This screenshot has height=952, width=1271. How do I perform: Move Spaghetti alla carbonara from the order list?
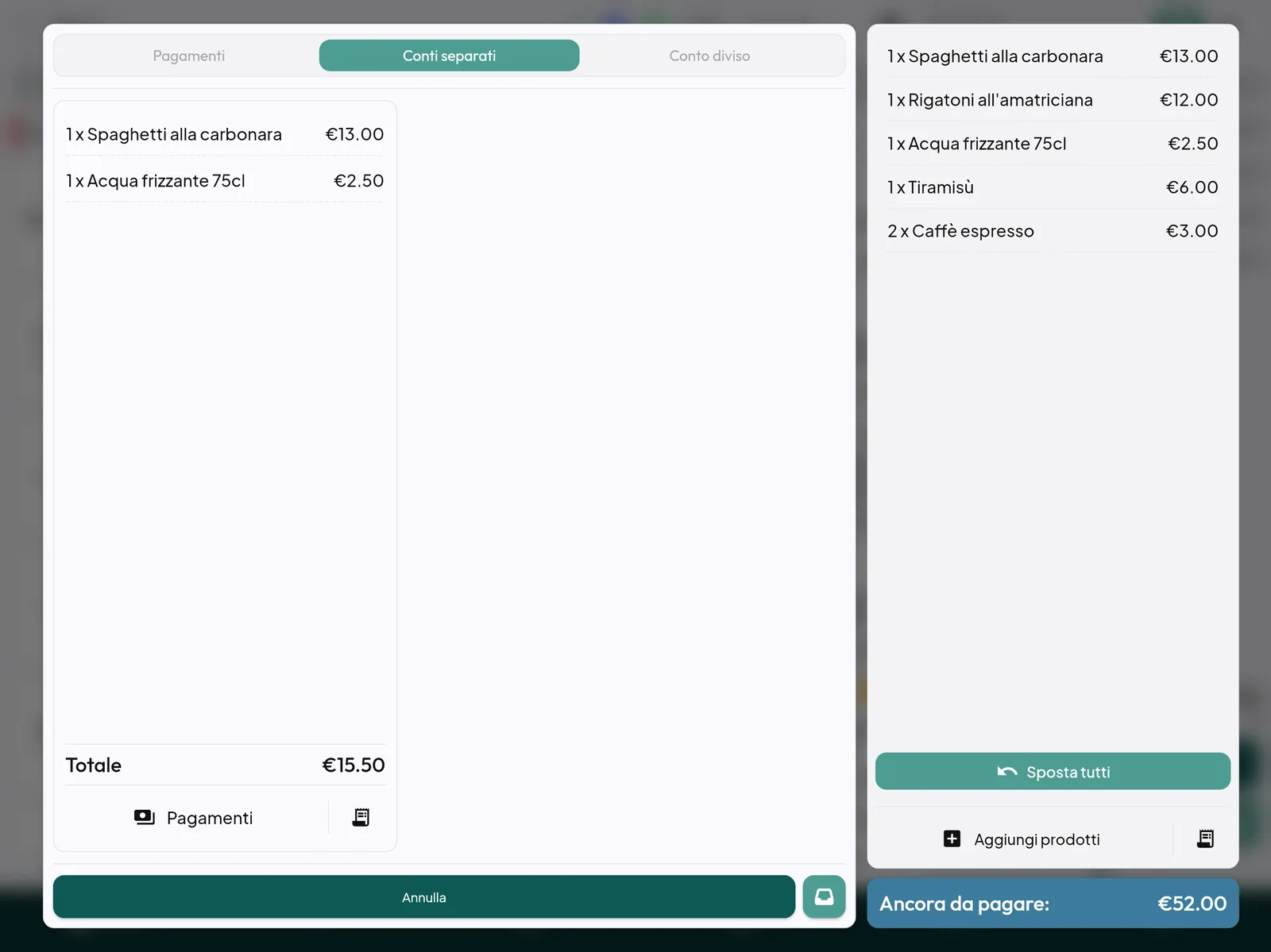(x=1053, y=56)
